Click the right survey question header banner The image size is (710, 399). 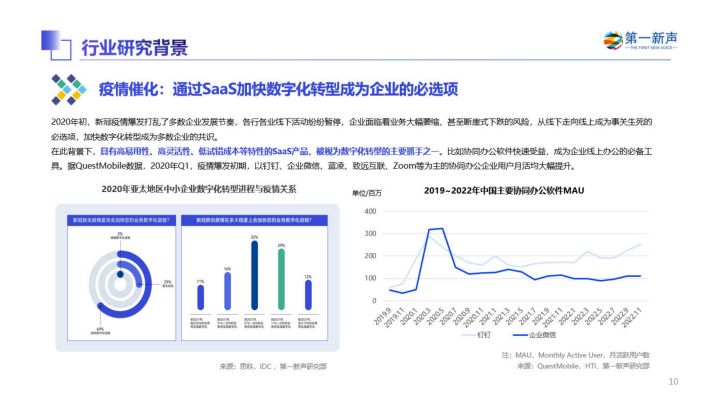[254, 220]
